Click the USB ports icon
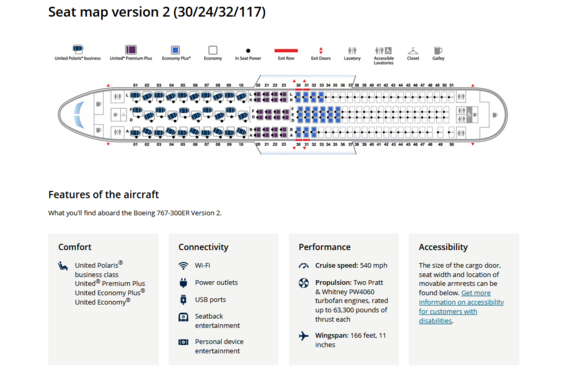This screenshot has height=372, width=580. click(x=183, y=300)
